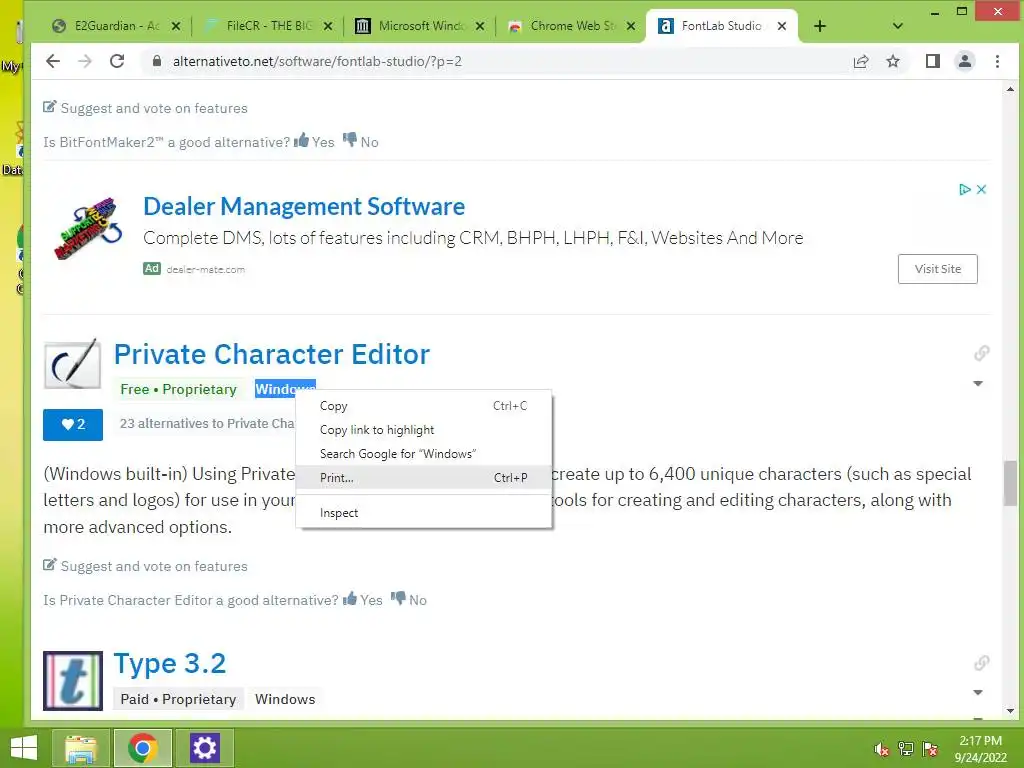Click the Paid • Proprietary license tag
1024x768 pixels.
[178, 699]
